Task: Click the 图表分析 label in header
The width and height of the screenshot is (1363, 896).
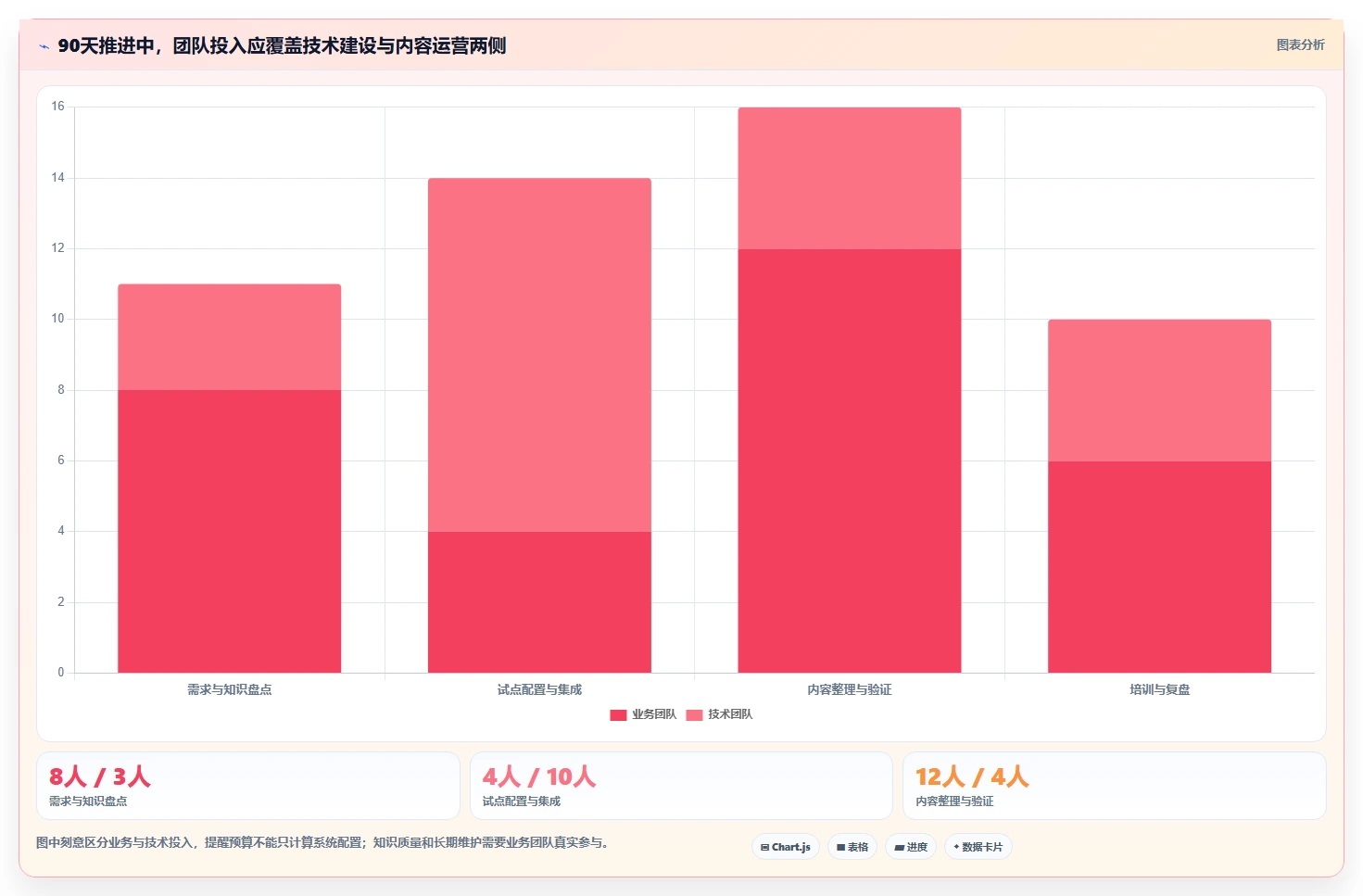Action: pyautogui.click(x=1301, y=44)
